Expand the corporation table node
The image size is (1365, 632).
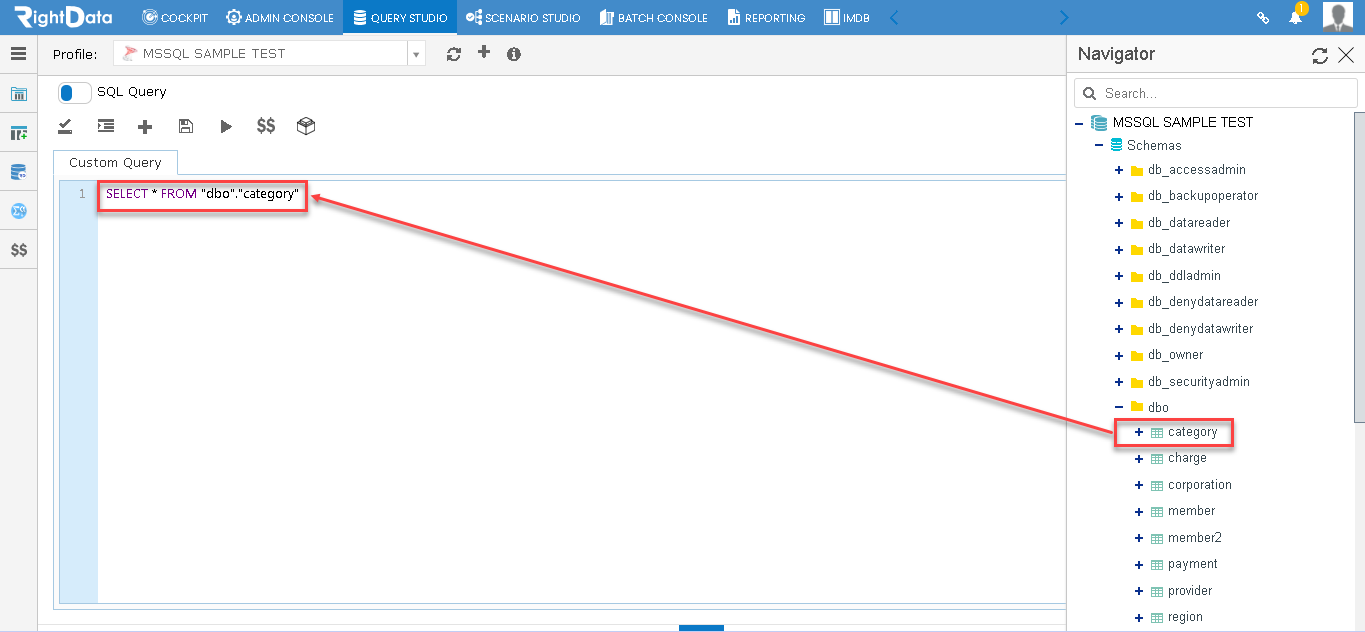coord(1139,485)
